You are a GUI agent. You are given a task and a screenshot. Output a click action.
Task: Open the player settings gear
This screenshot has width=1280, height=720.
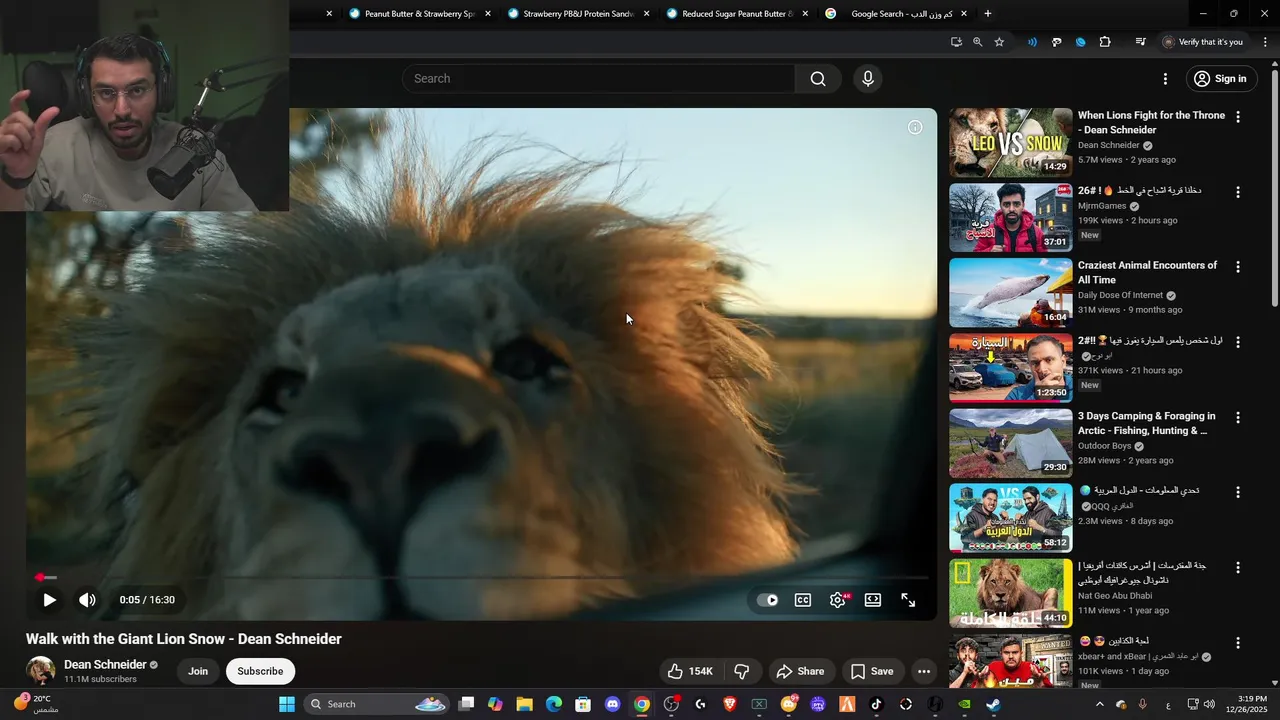pyautogui.click(x=838, y=600)
